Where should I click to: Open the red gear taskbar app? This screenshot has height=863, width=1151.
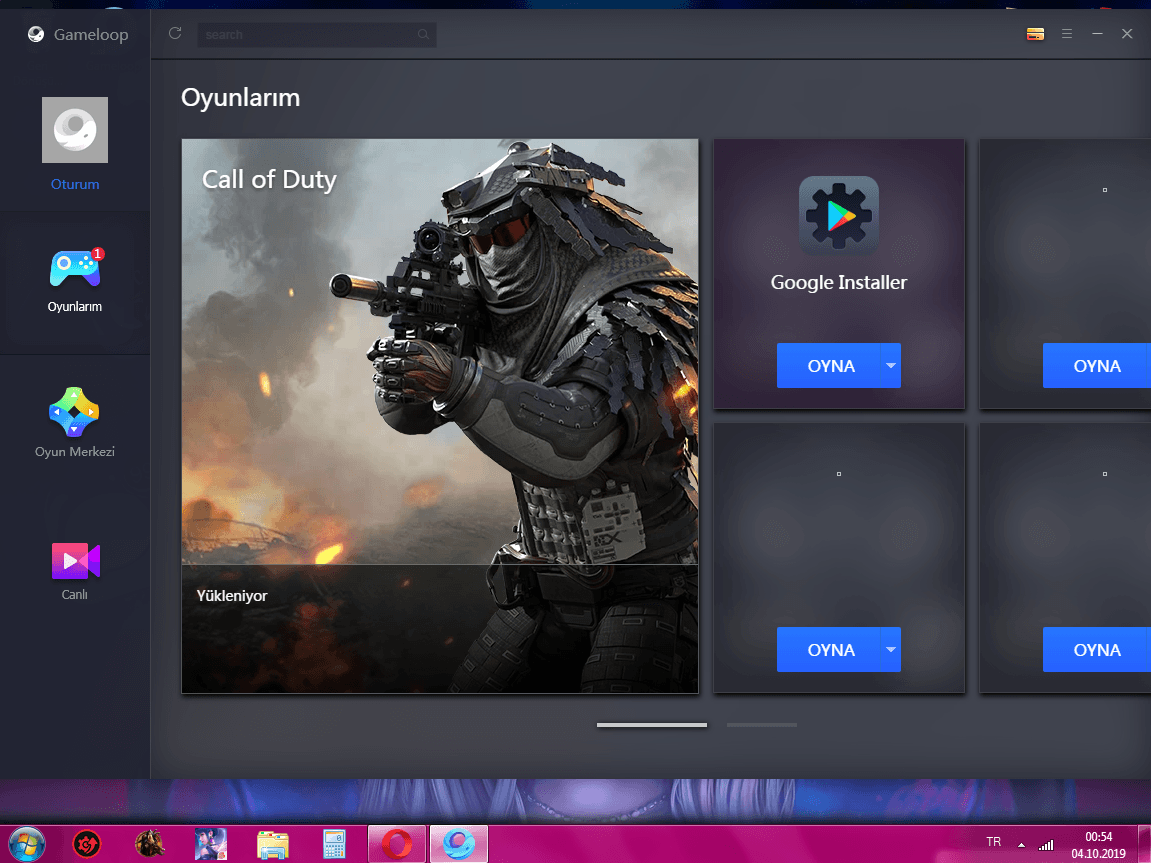87,844
